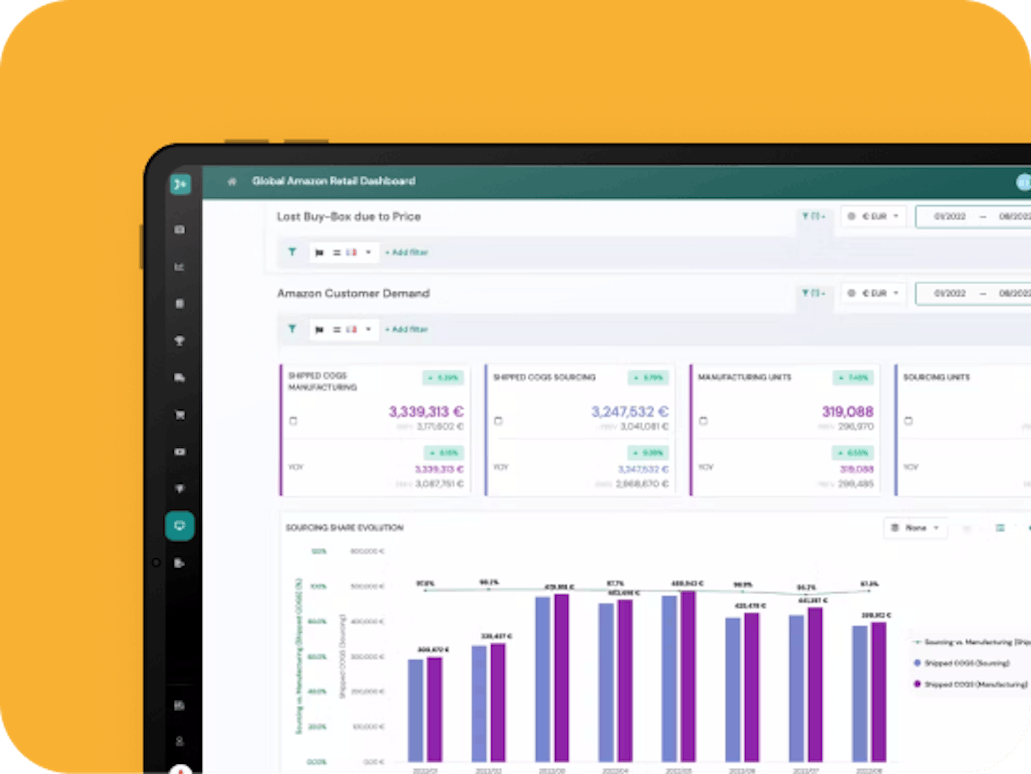The height and width of the screenshot is (774, 1031).
Task: Click Add filter under Lost Buy-Box due to Price
Action: 406,253
